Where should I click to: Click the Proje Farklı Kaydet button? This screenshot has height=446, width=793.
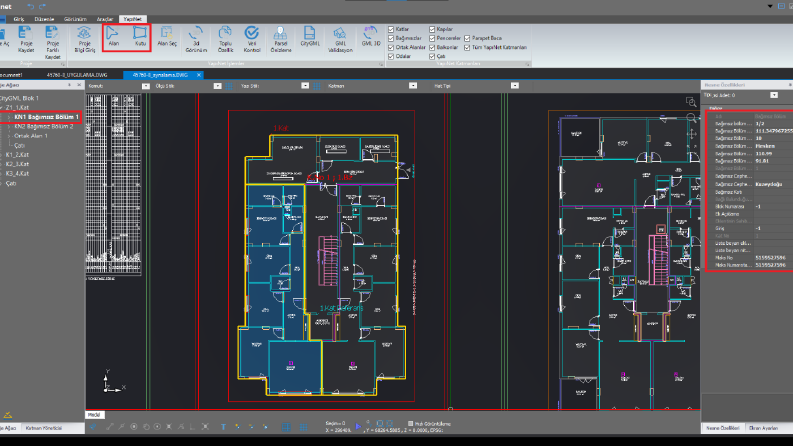(x=52, y=42)
